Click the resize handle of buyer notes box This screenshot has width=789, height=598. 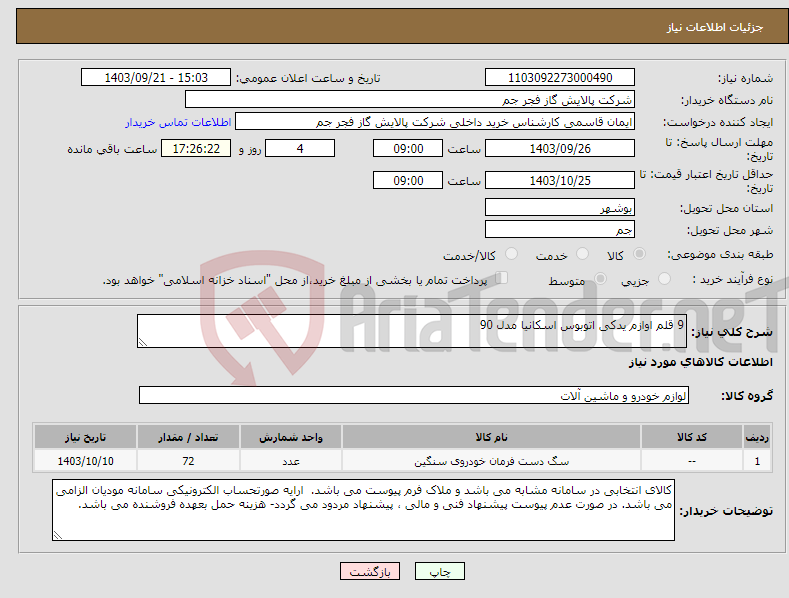click(58, 535)
